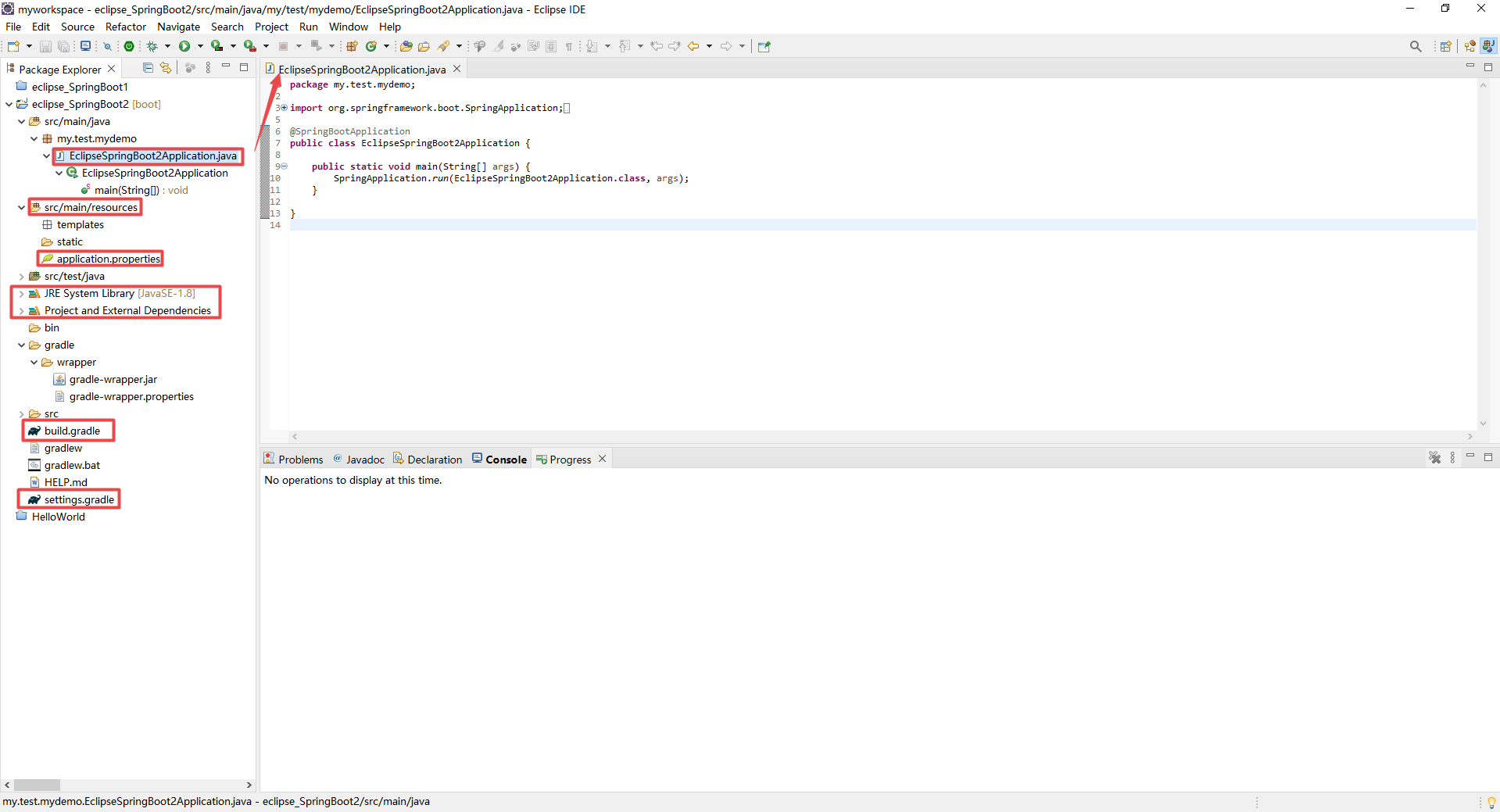Open the Navigate menu
The height and width of the screenshot is (812, 1500).
tap(179, 27)
